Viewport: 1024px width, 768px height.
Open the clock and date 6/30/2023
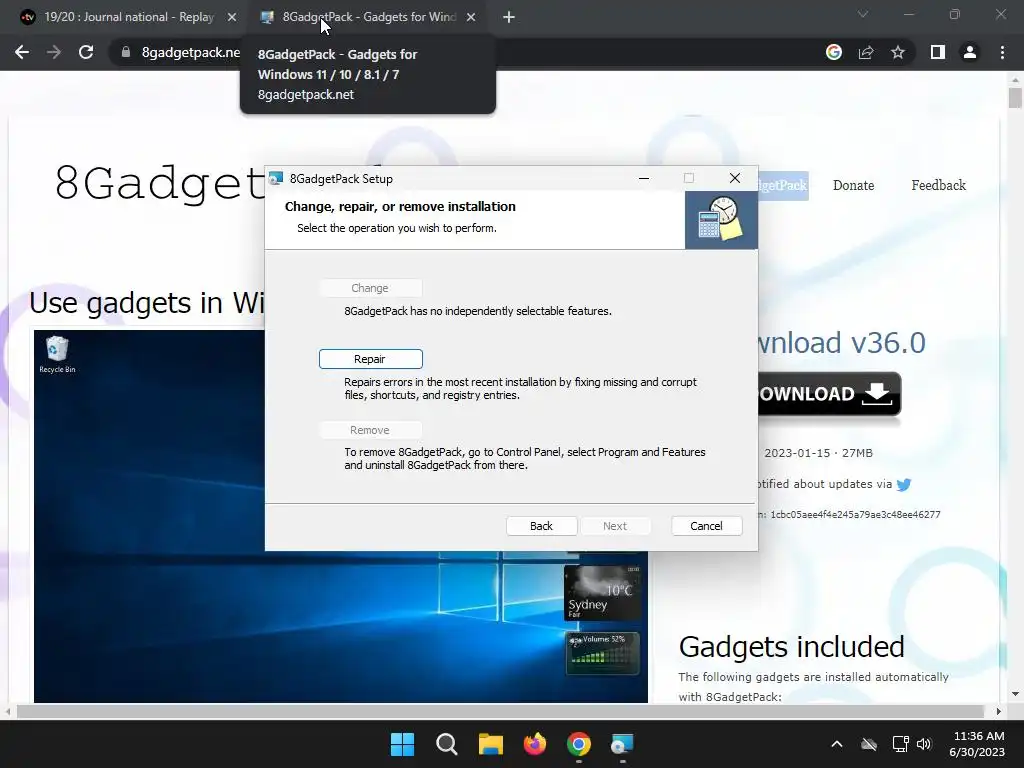[977, 744]
